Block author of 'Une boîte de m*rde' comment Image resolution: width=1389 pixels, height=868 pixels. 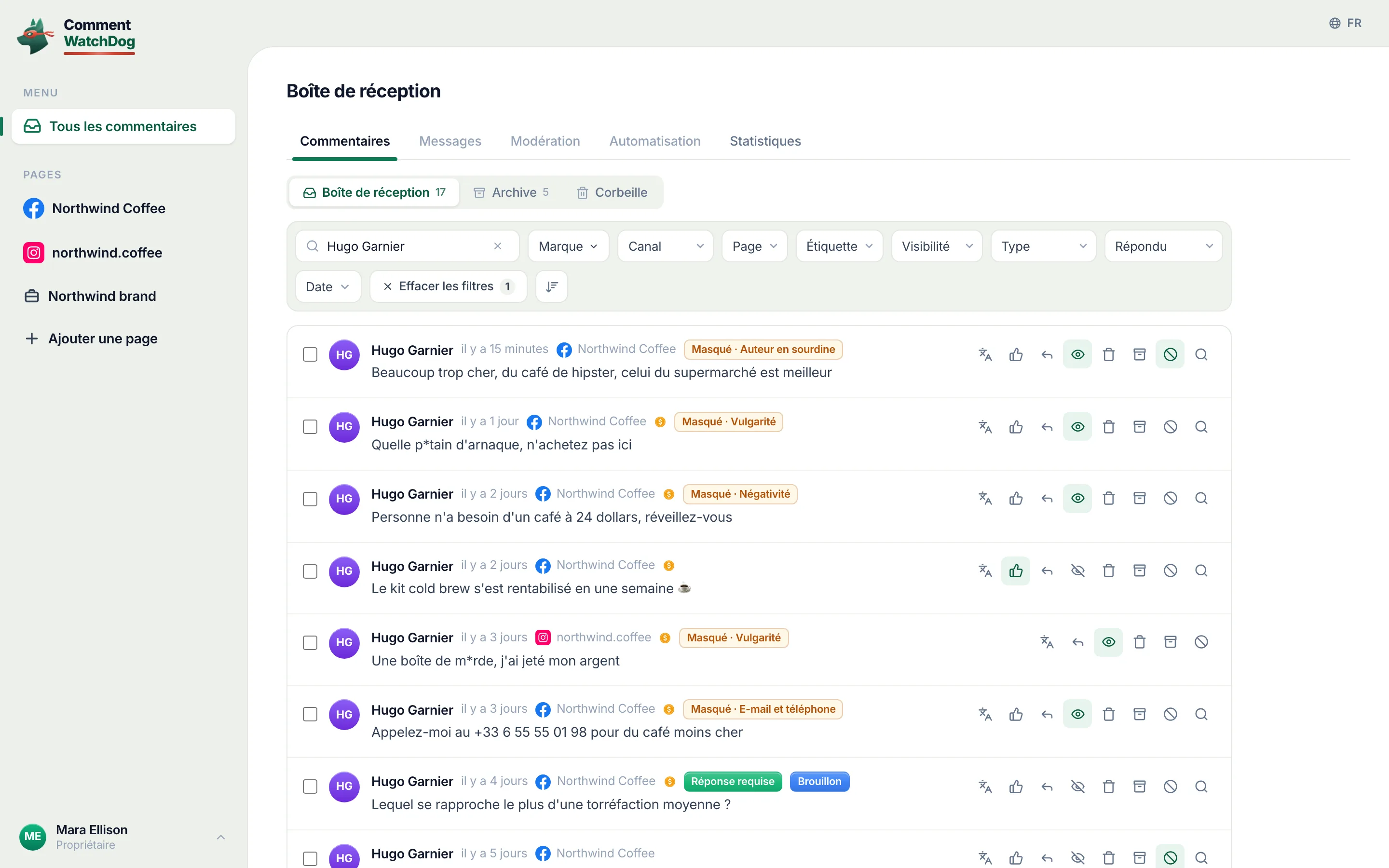point(1201,642)
